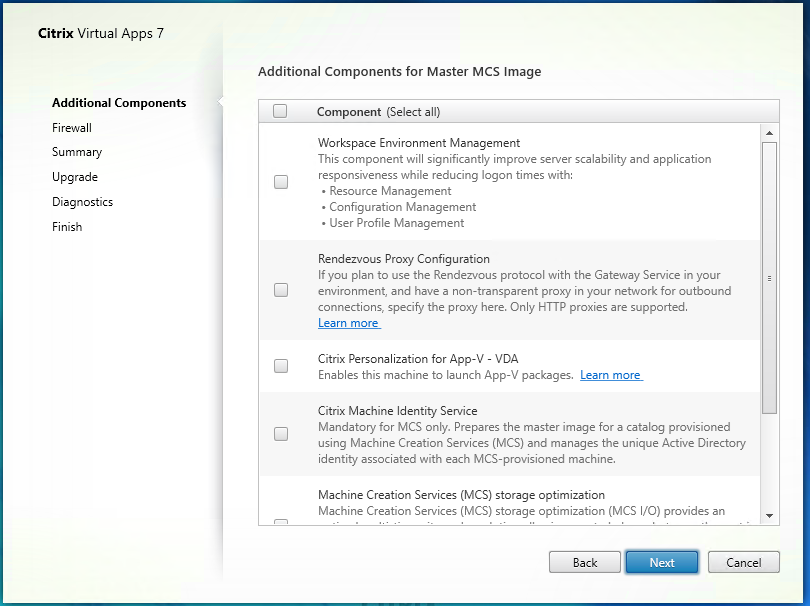Select the Diagnostics step in sidebar
This screenshot has height=606, width=810.
click(83, 202)
